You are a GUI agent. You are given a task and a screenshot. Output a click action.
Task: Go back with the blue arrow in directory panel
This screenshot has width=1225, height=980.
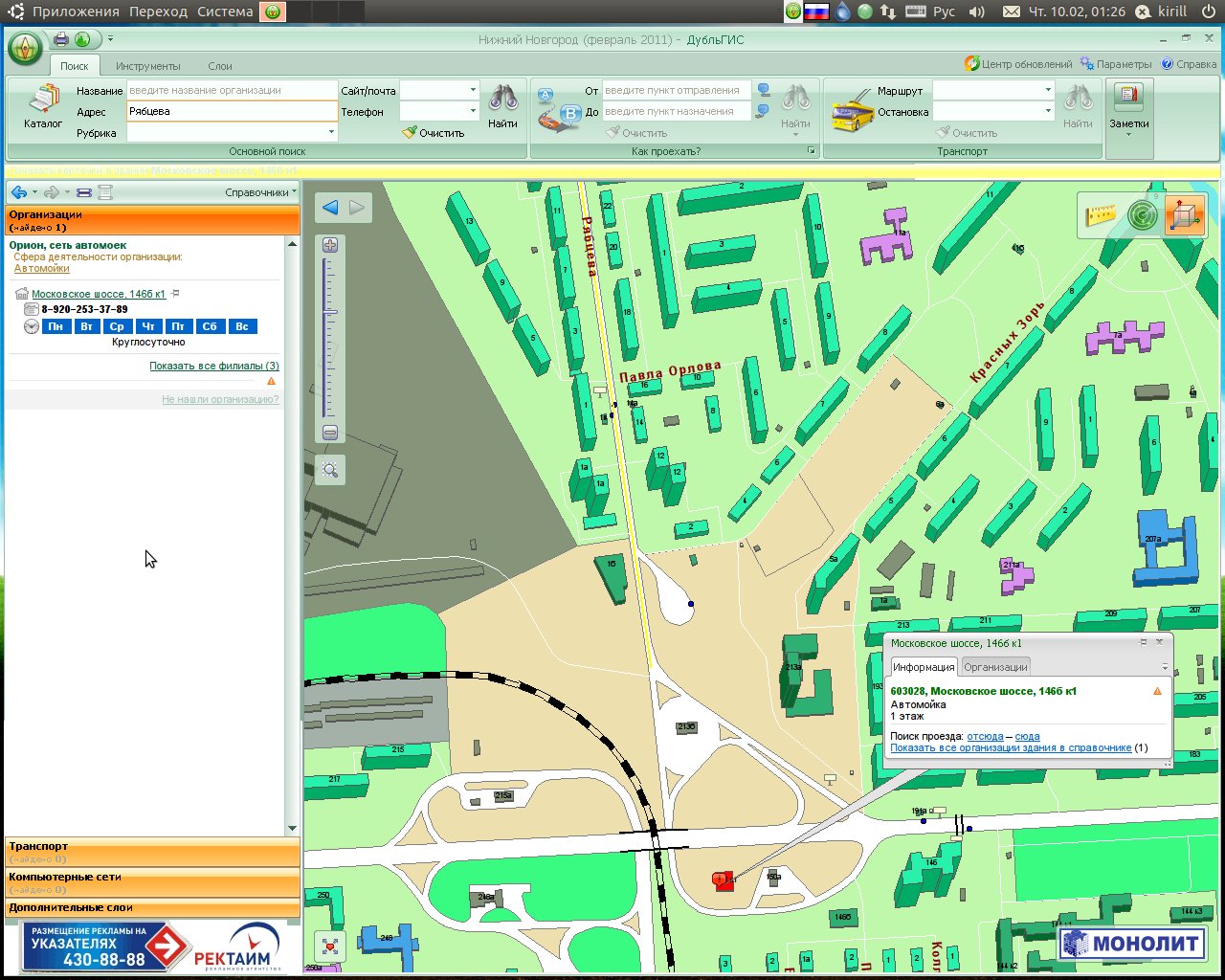(19, 192)
